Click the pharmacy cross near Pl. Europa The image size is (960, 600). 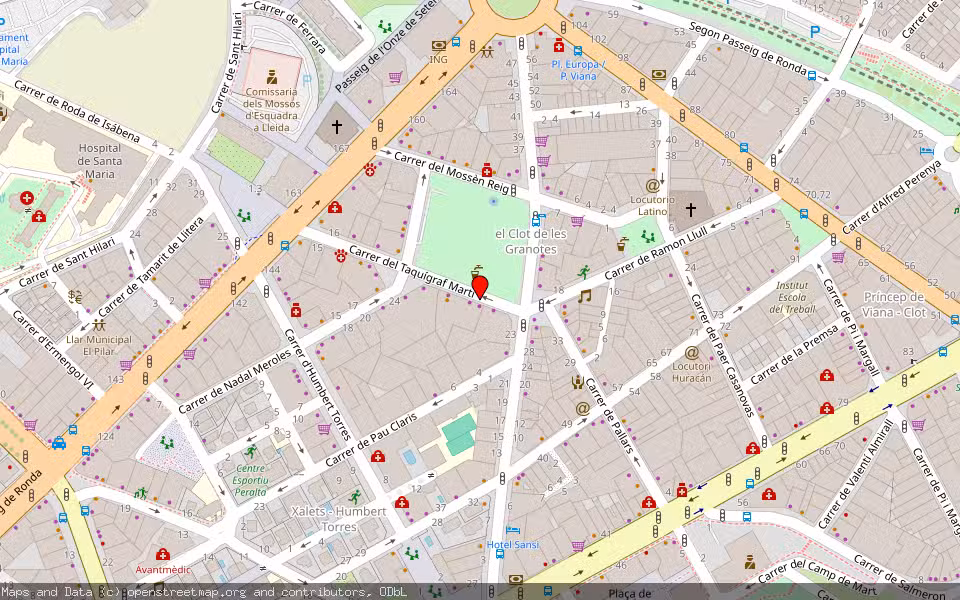tap(558, 45)
